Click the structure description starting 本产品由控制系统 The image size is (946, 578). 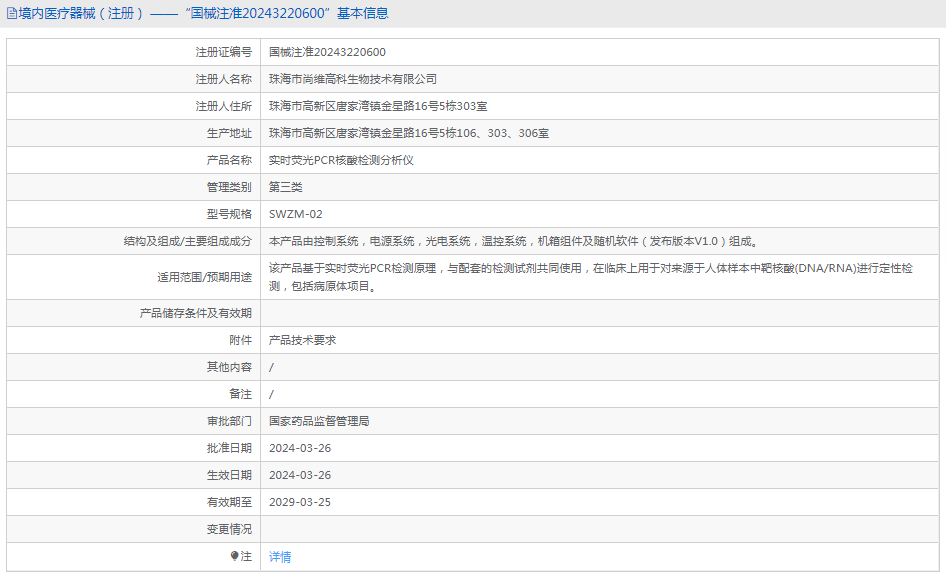pyautogui.click(x=513, y=241)
